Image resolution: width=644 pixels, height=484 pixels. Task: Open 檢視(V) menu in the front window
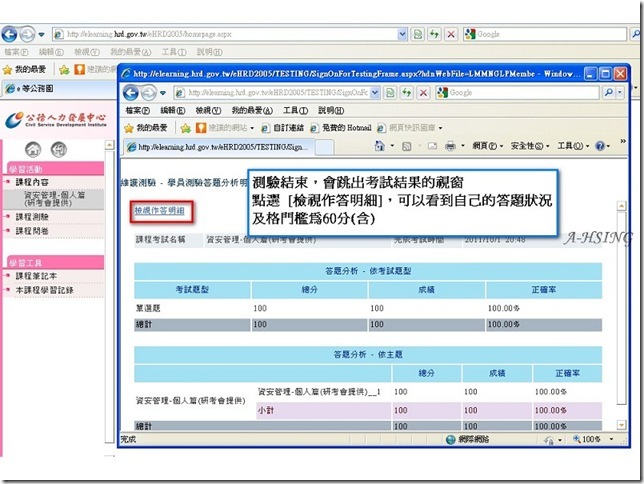click(208, 111)
